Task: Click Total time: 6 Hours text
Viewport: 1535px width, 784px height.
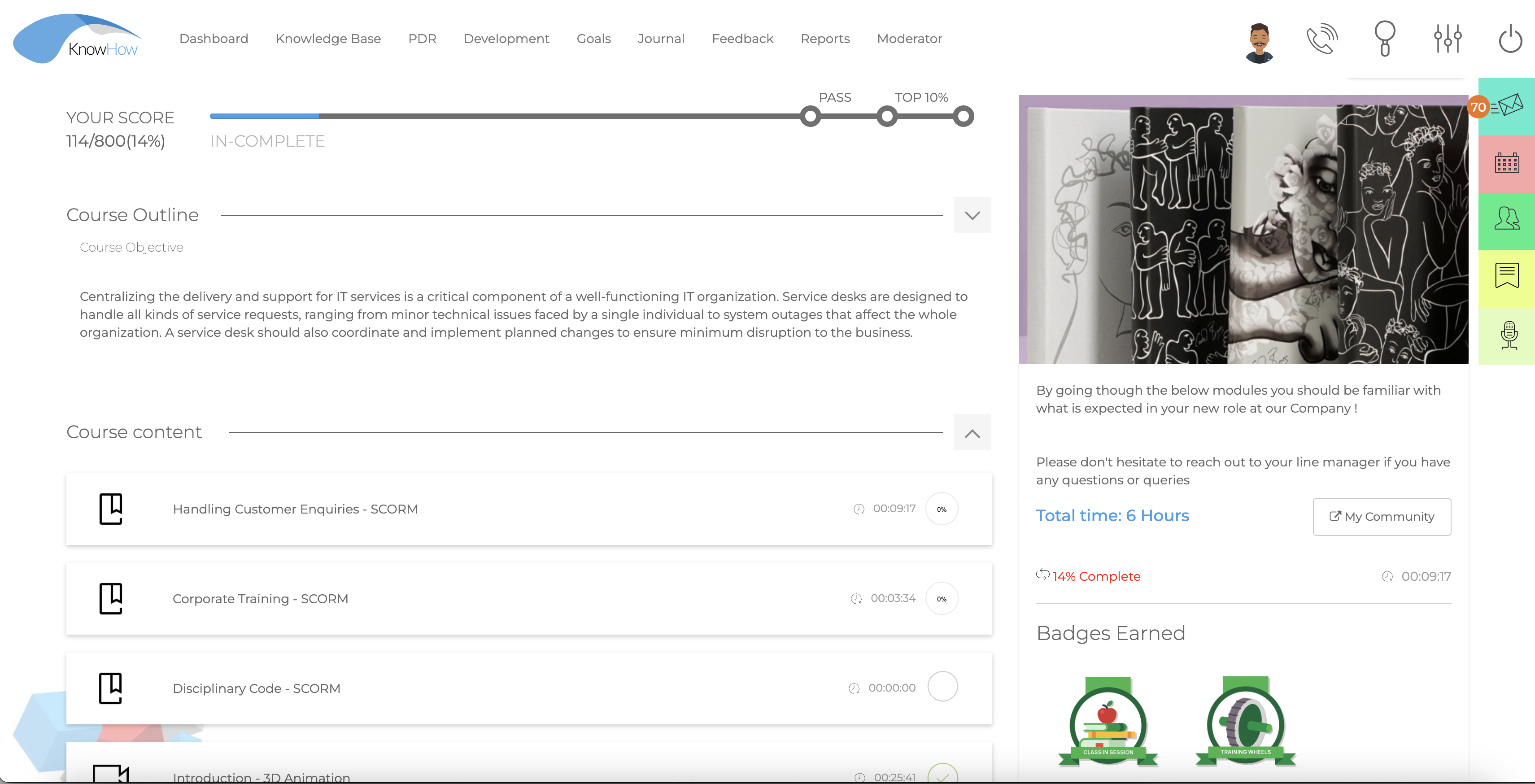Action: 1112,515
